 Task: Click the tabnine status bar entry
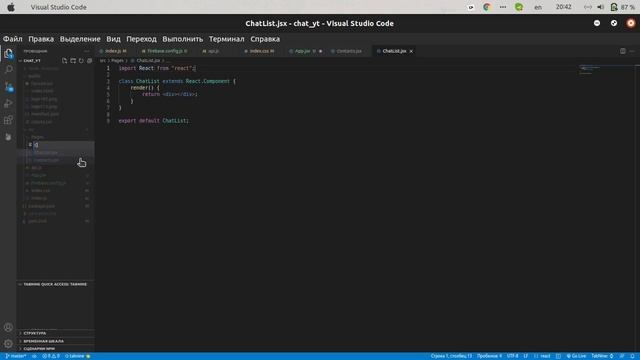[x=78, y=356]
